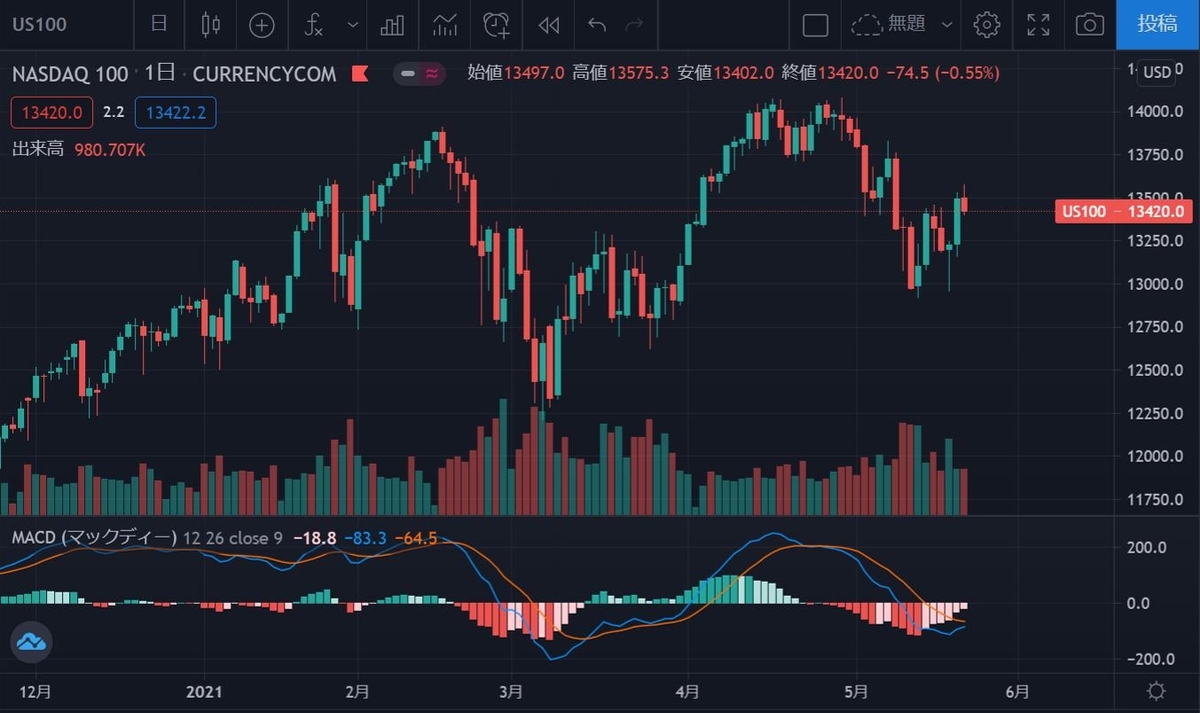The width and height of the screenshot is (1200, 713).
Task: Open the USD currency selector
Action: coord(1158,72)
